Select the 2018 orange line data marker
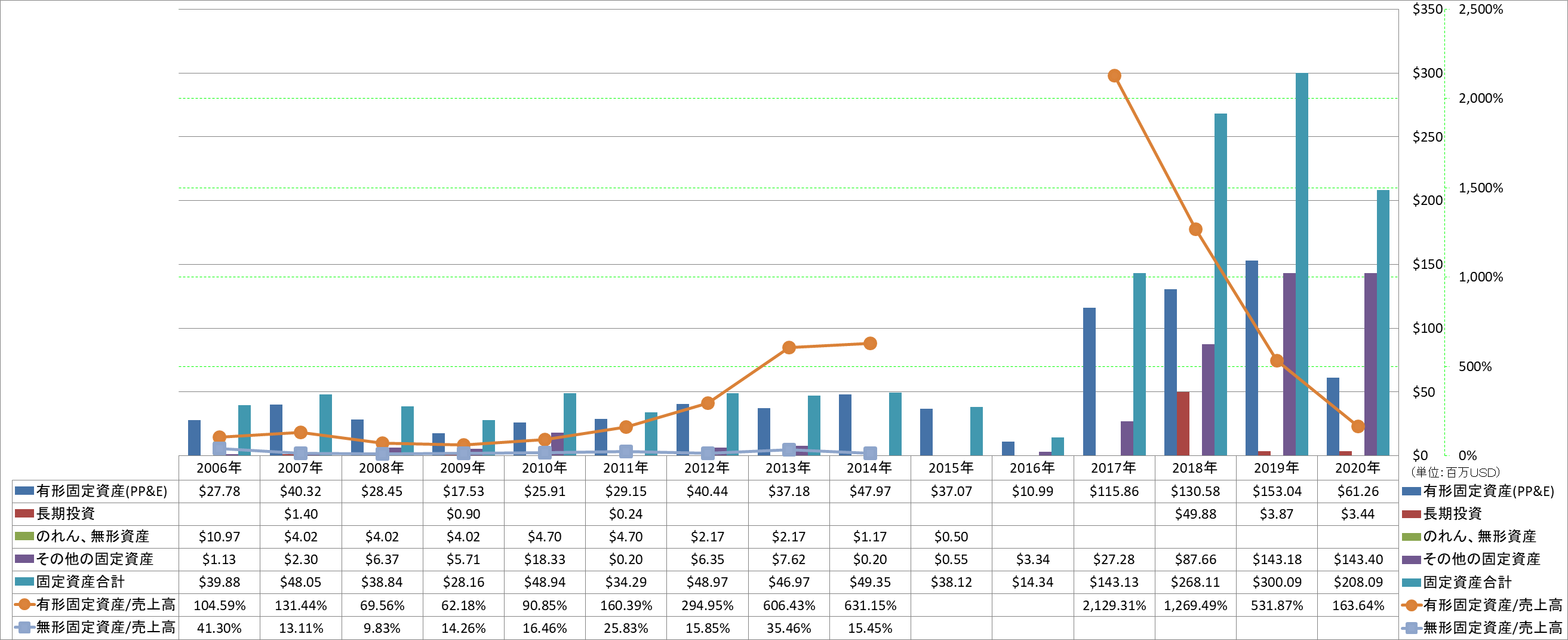This screenshot has height=640, width=1568. coord(1195,229)
